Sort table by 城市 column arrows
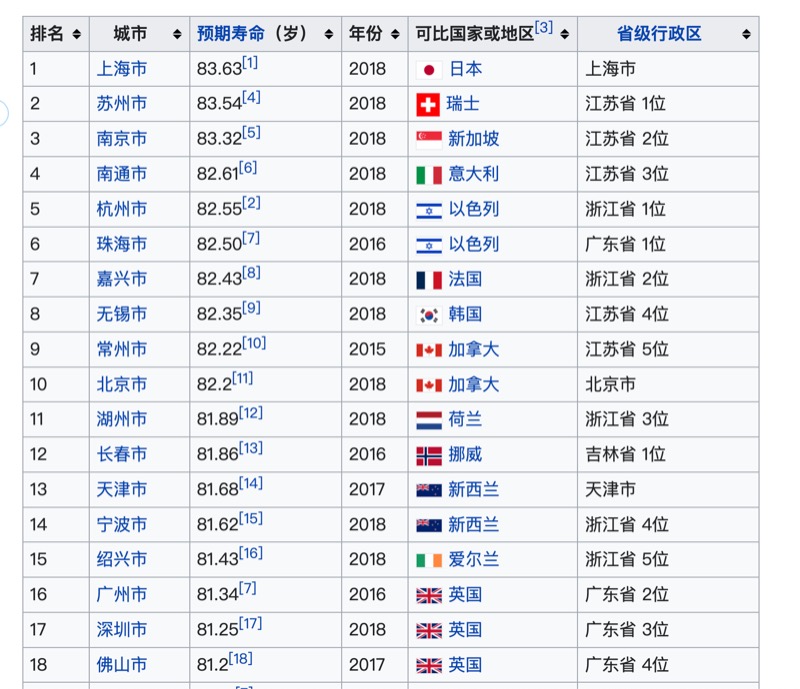 click(x=177, y=34)
